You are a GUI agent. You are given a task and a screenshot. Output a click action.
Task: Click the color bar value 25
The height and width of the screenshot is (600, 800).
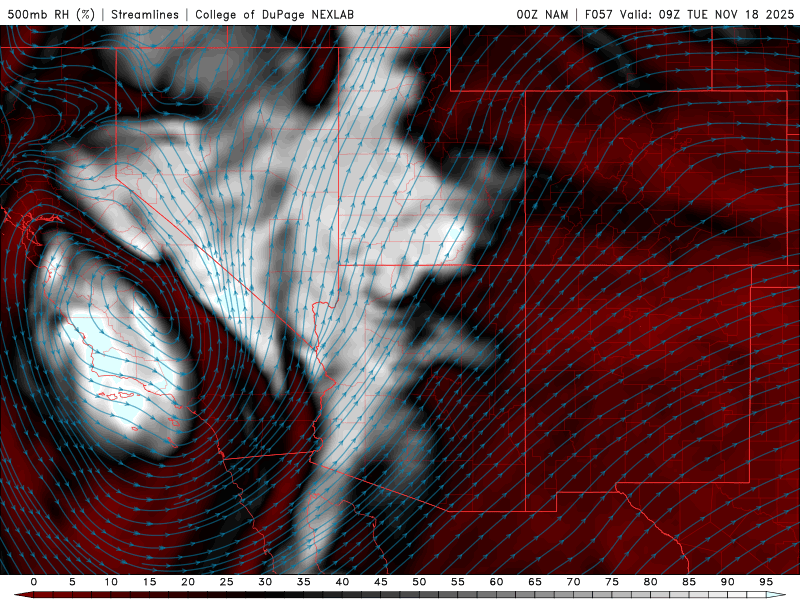coord(227,582)
